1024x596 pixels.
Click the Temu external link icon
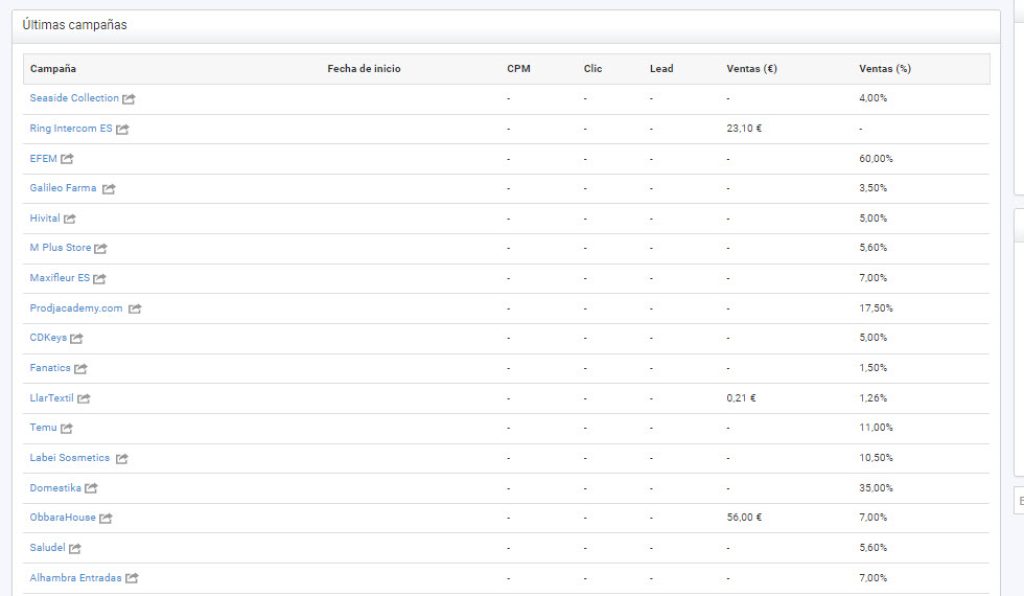point(67,428)
